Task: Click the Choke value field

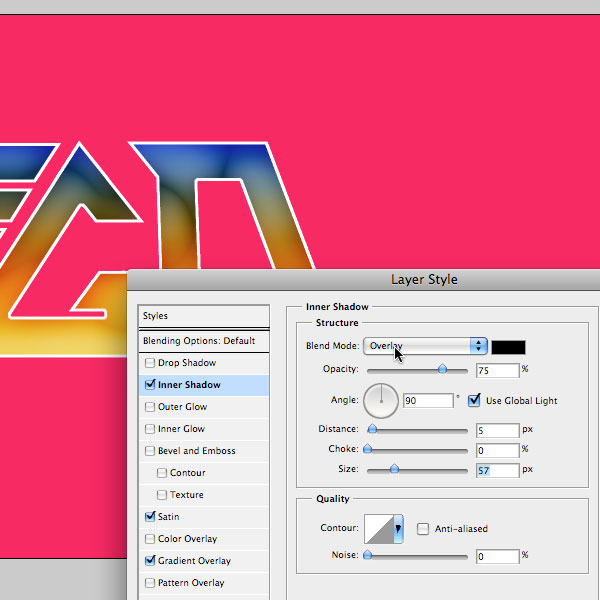Action: (497, 450)
